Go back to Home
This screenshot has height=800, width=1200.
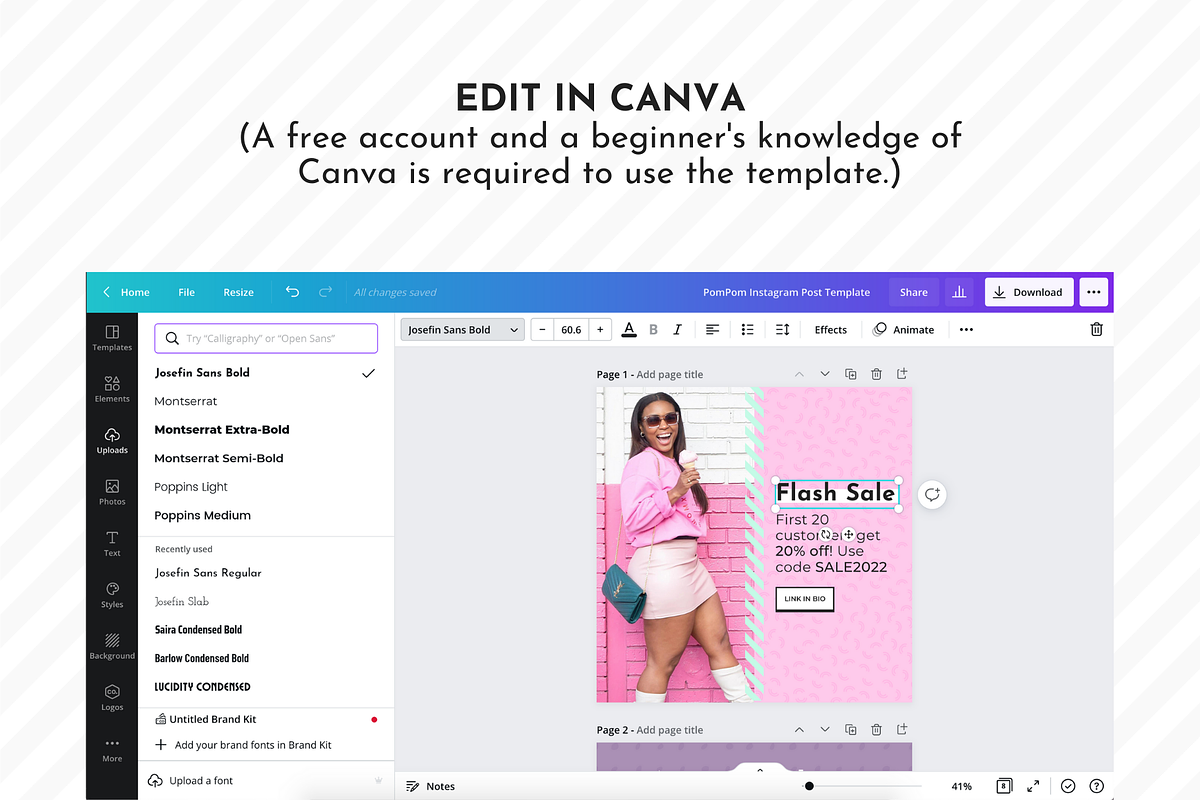tap(126, 292)
